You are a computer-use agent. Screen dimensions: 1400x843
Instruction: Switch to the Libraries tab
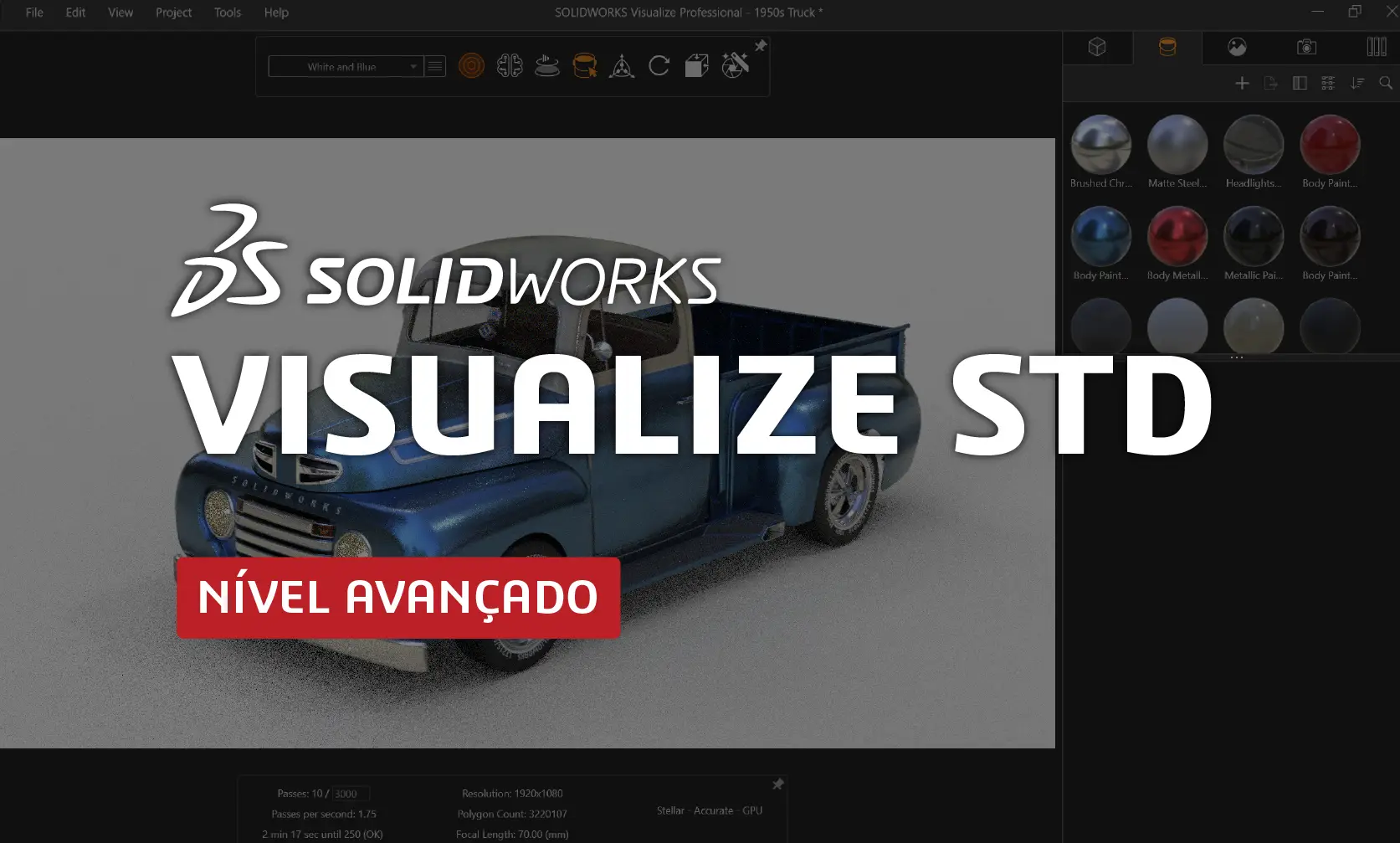(1377, 47)
